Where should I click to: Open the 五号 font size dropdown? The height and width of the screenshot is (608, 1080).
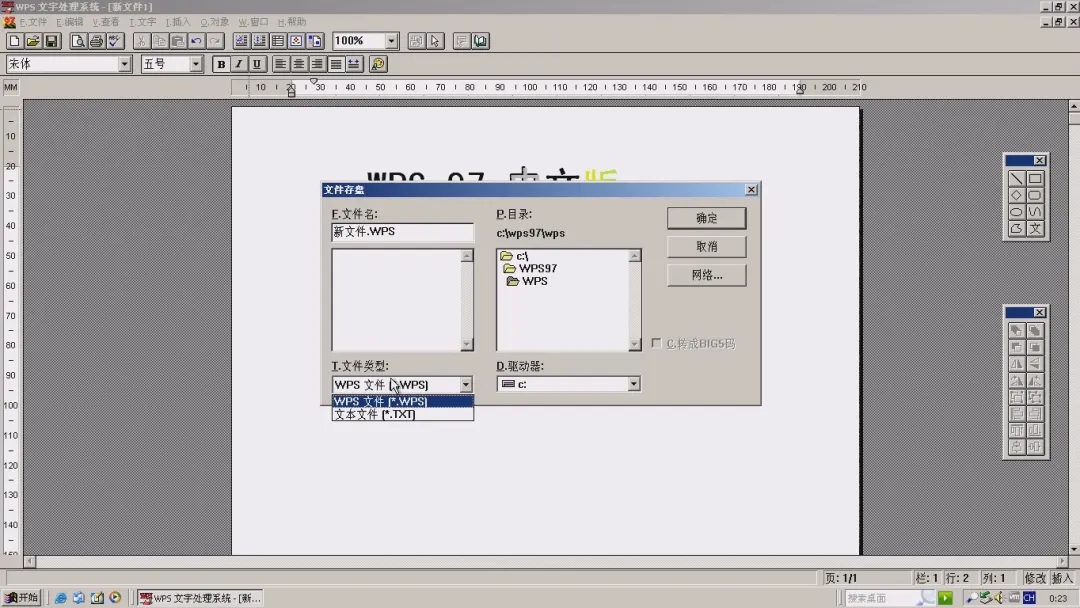(196, 64)
